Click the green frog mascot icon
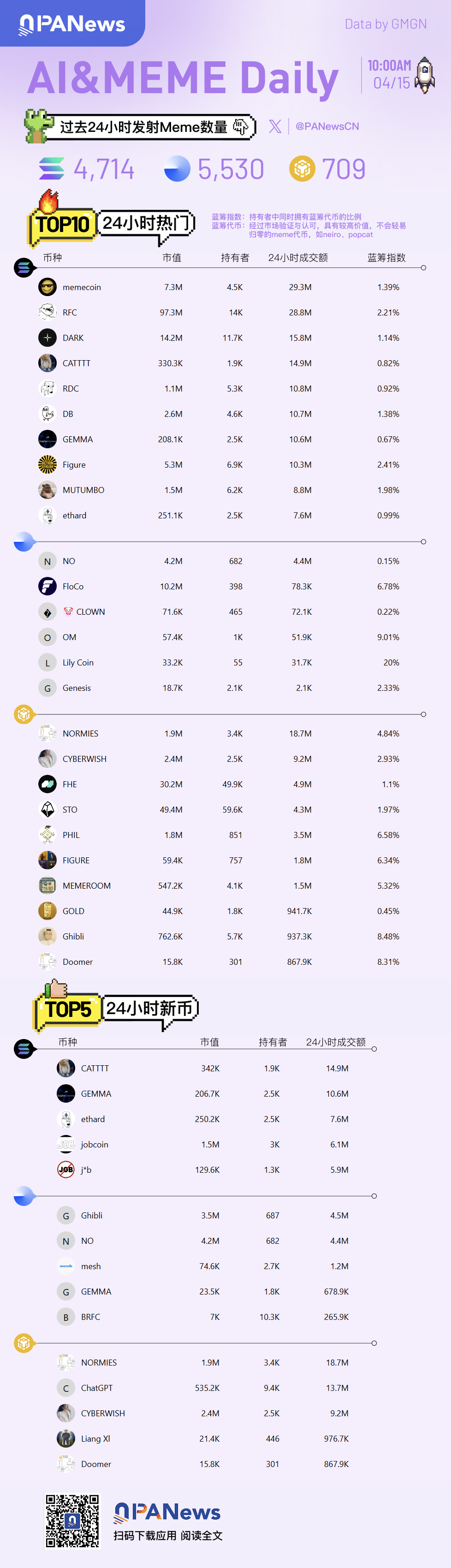 (38, 126)
